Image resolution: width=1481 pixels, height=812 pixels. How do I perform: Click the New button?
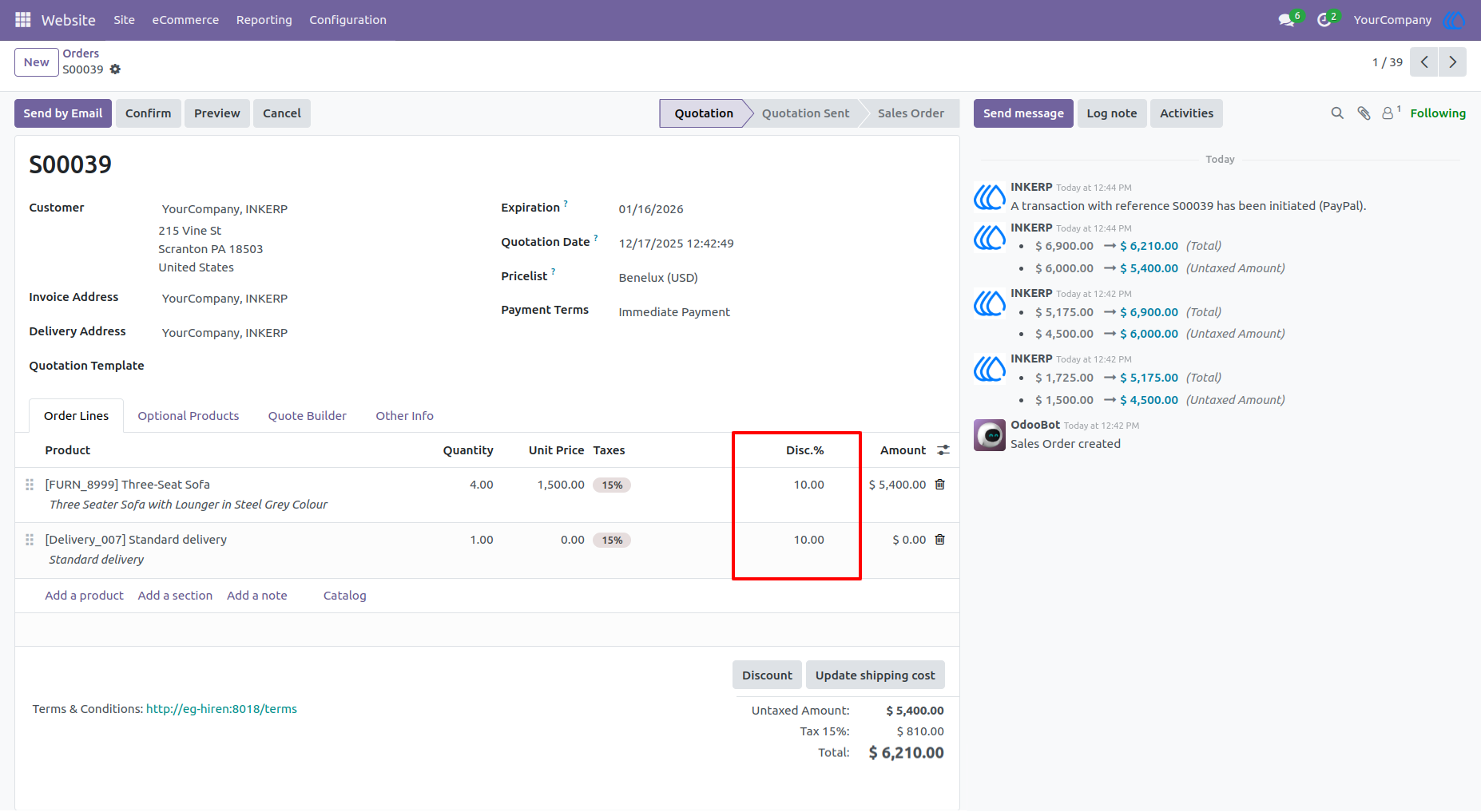pyautogui.click(x=37, y=62)
